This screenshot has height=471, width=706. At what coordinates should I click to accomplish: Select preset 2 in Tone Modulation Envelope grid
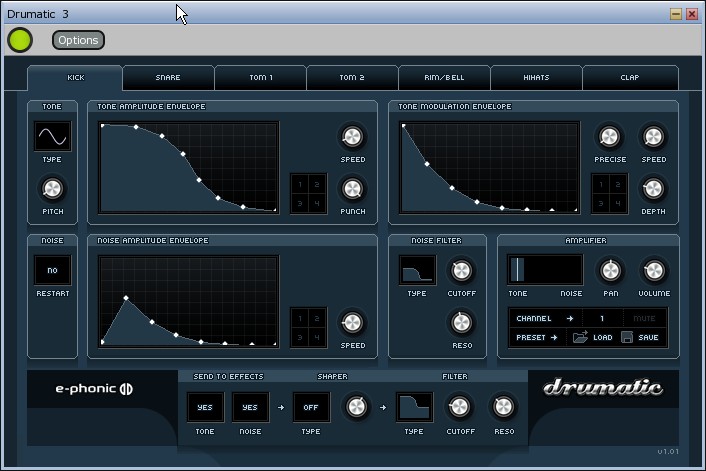tap(618, 184)
